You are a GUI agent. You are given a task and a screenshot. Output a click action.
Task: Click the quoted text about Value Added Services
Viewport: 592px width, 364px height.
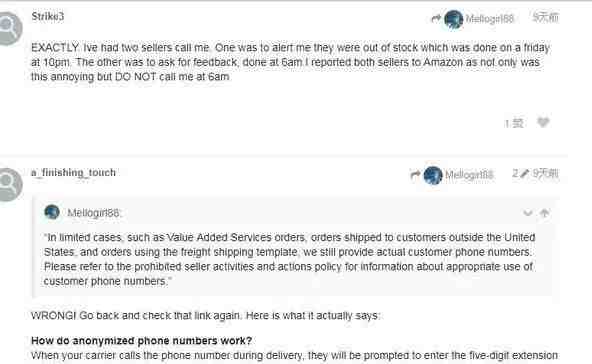click(x=289, y=259)
